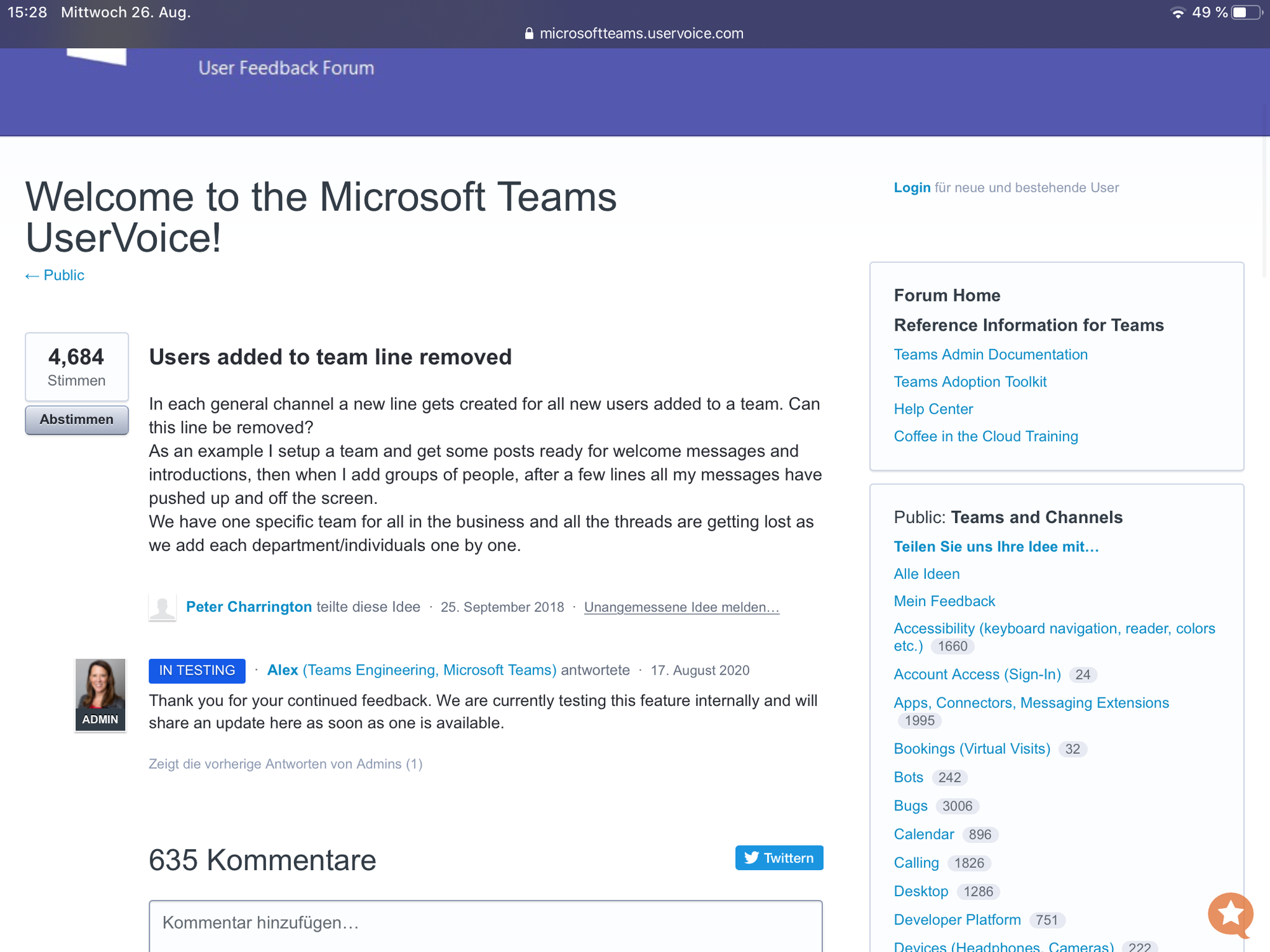Image resolution: width=1270 pixels, height=952 pixels.
Task: Open Apps, Connectors, Messaging Extensions category
Action: (1031, 703)
